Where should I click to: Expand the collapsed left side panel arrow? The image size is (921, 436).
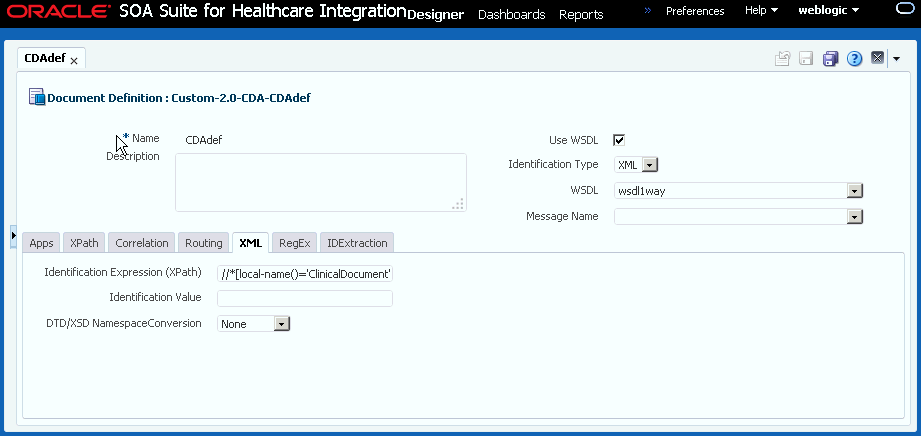14,235
